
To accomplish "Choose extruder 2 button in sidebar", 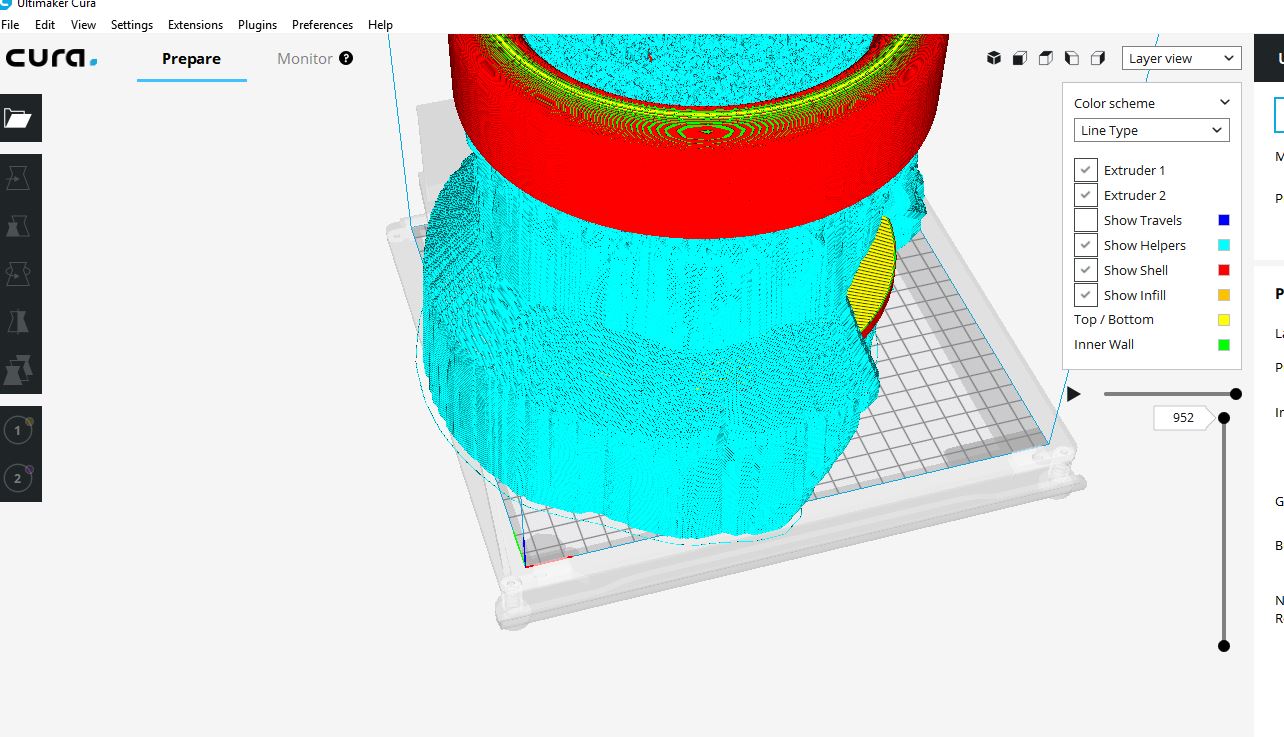I will coord(18,479).
